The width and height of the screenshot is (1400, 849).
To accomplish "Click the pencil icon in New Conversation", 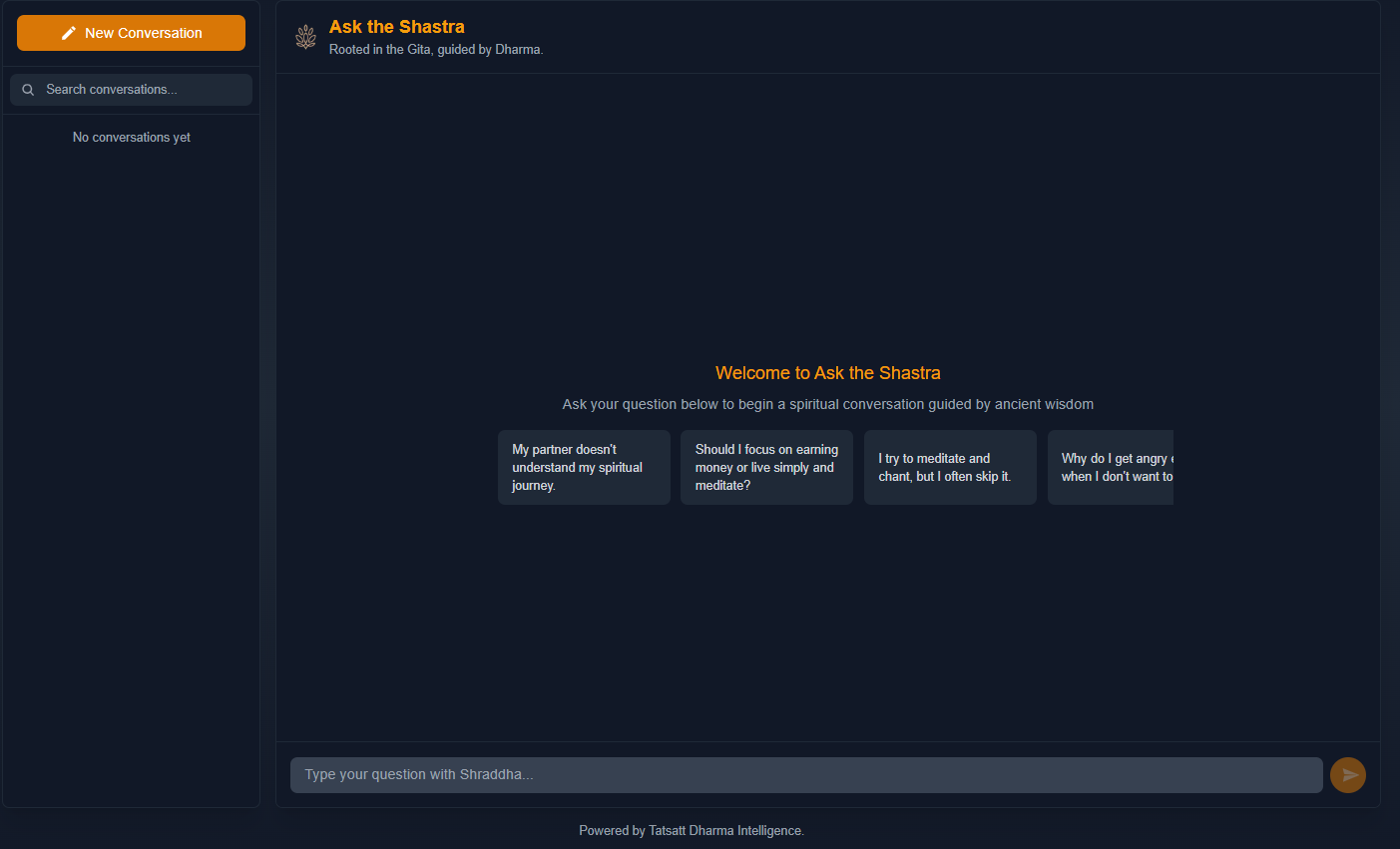I will [69, 33].
